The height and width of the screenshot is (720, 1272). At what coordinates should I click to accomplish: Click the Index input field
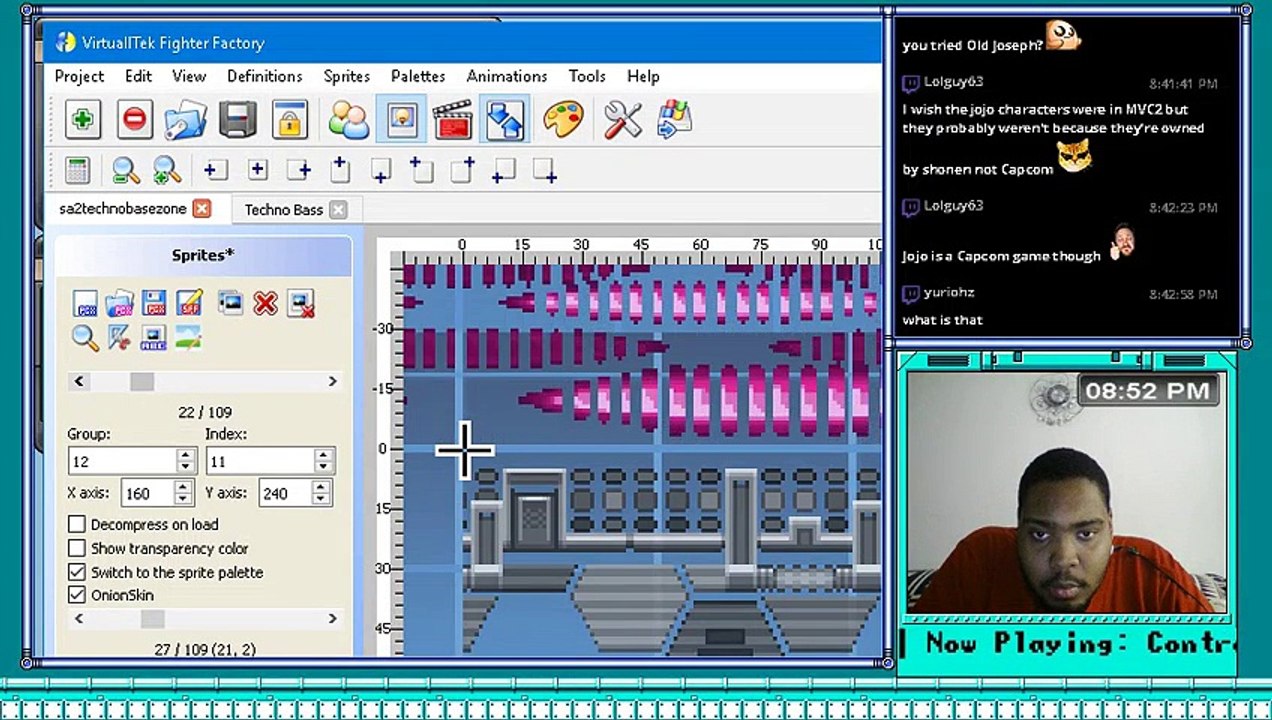coord(259,461)
